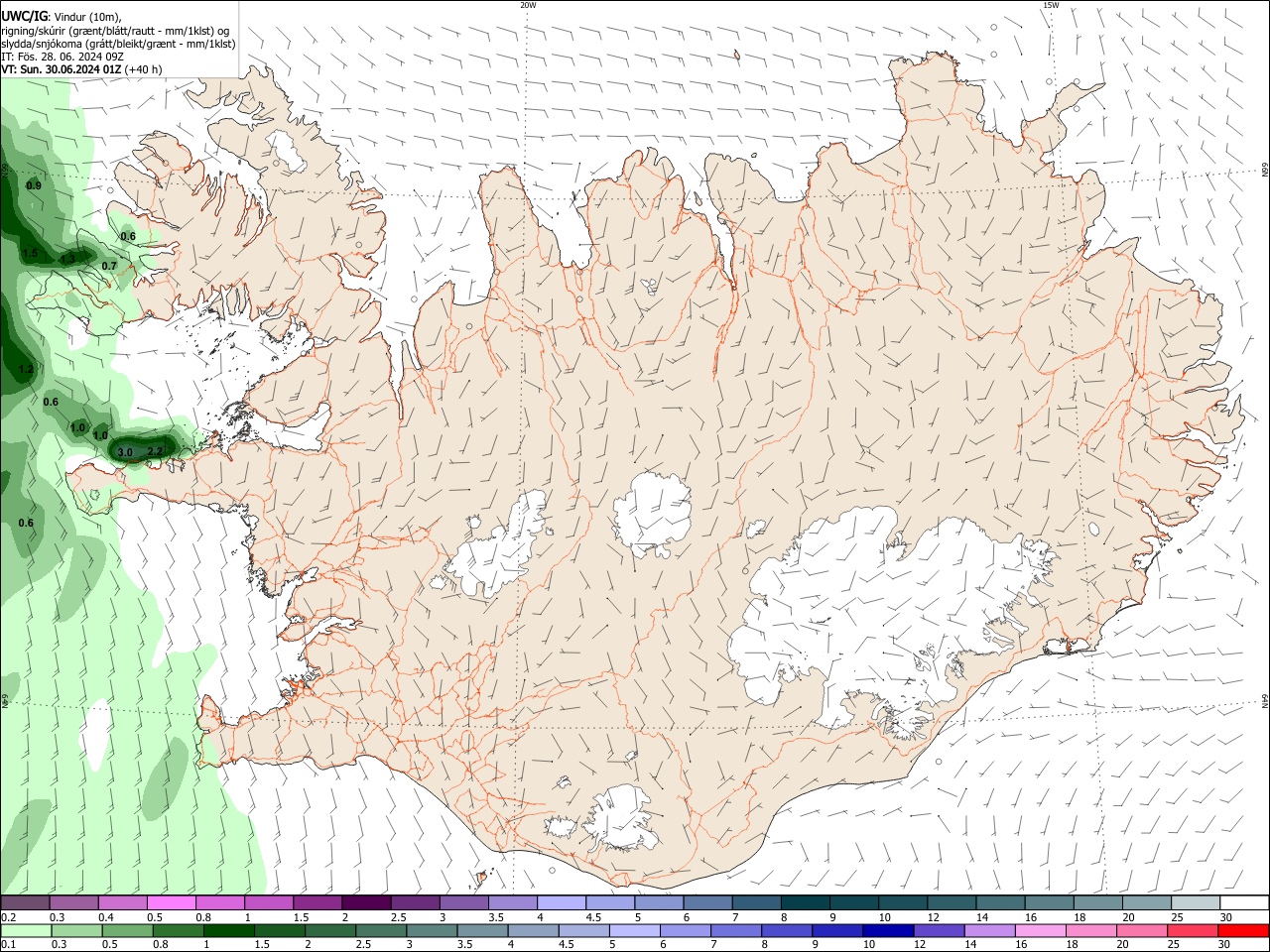Select the pale green swatch between 0.1 and 0.3

(26, 930)
